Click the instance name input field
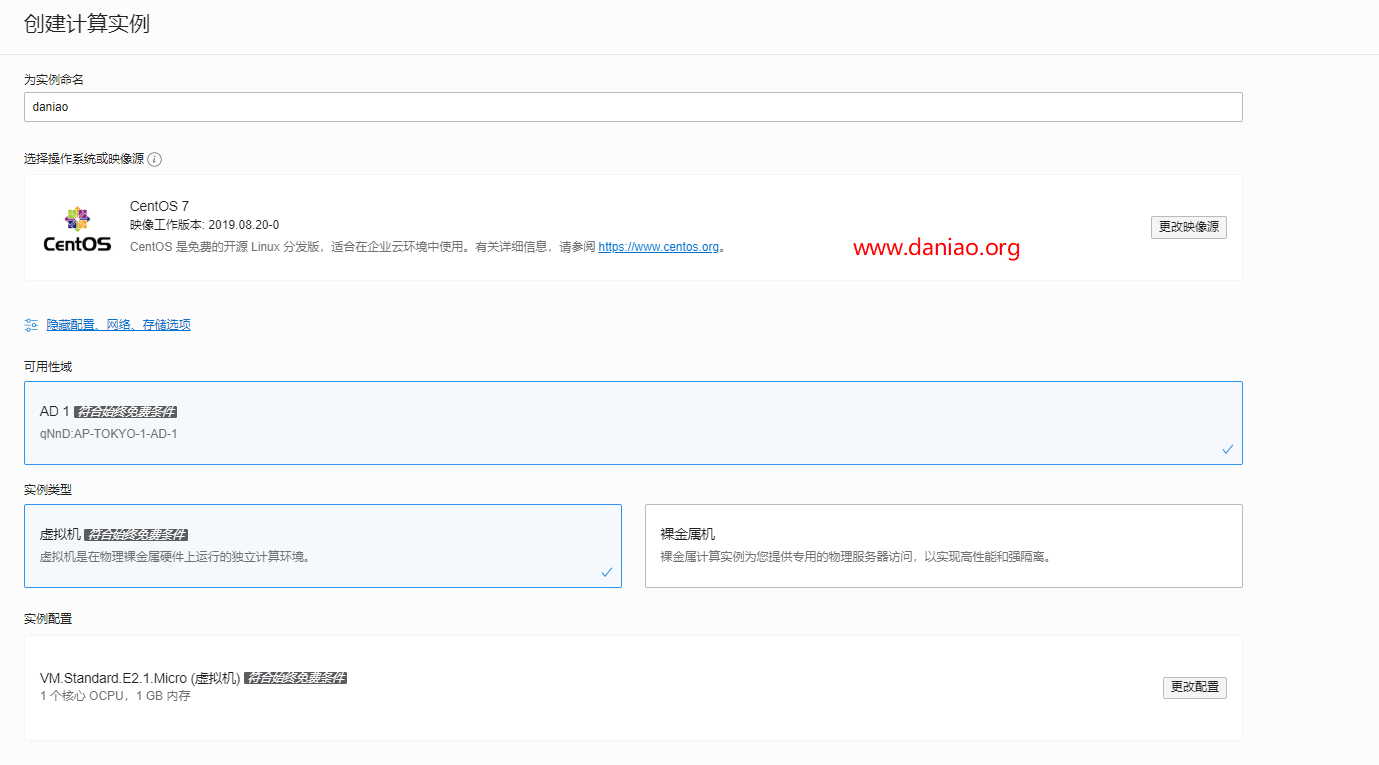1379x765 pixels. 633,107
